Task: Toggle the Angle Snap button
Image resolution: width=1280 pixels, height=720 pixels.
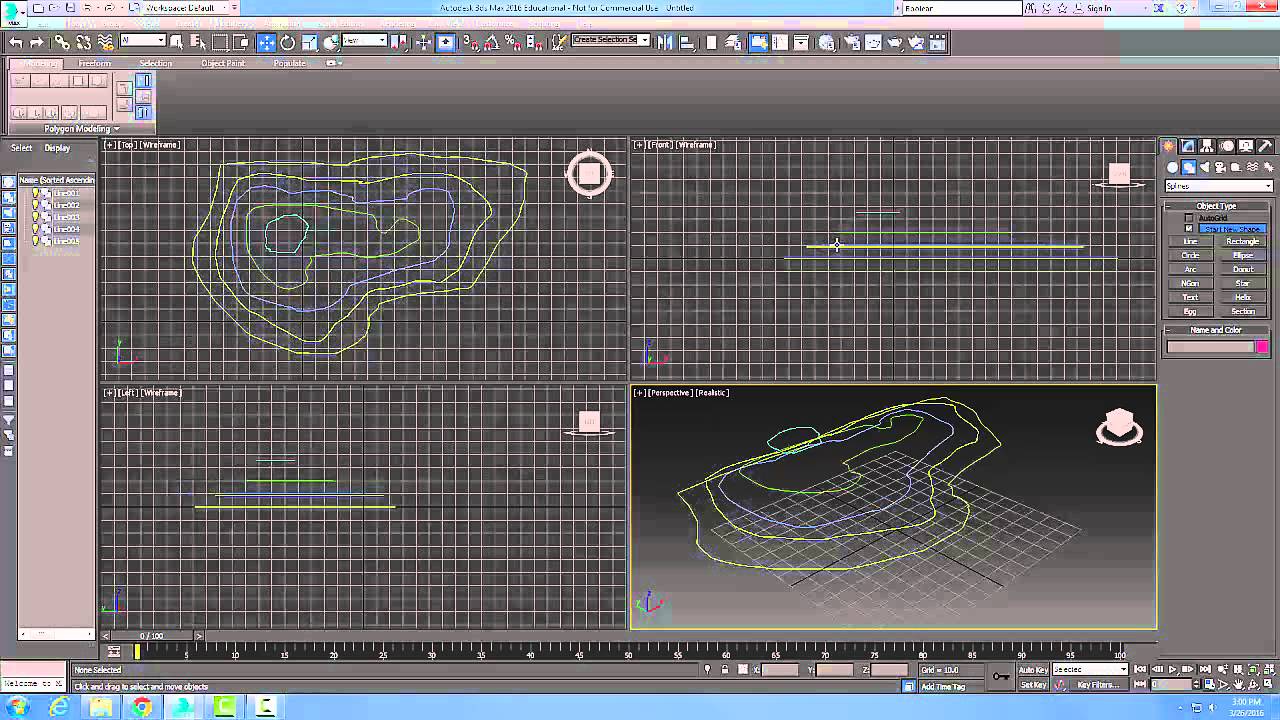Action: coord(491,42)
